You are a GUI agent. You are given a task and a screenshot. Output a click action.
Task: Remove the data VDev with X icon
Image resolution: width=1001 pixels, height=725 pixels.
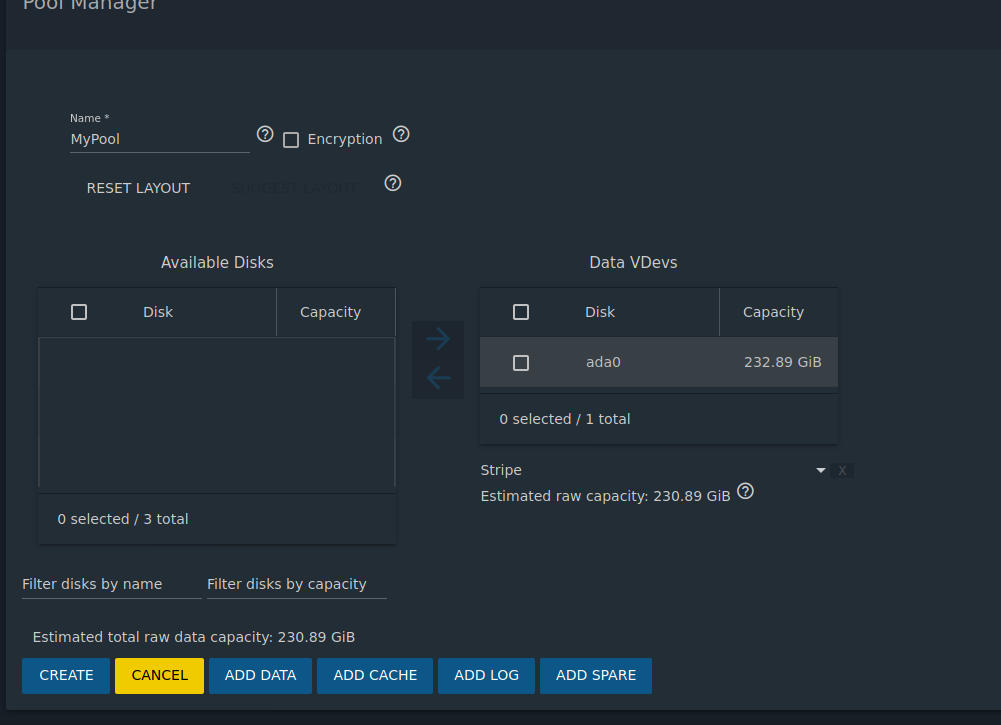842,471
